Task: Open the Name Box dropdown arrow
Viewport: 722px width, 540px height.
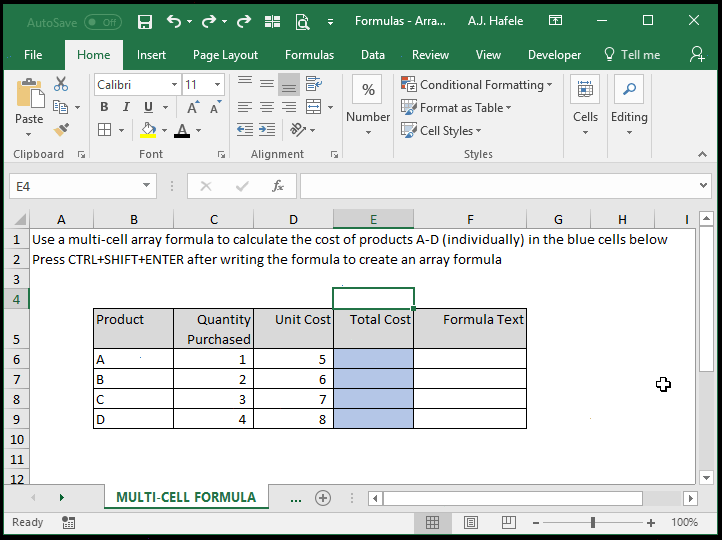Action: (146, 186)
